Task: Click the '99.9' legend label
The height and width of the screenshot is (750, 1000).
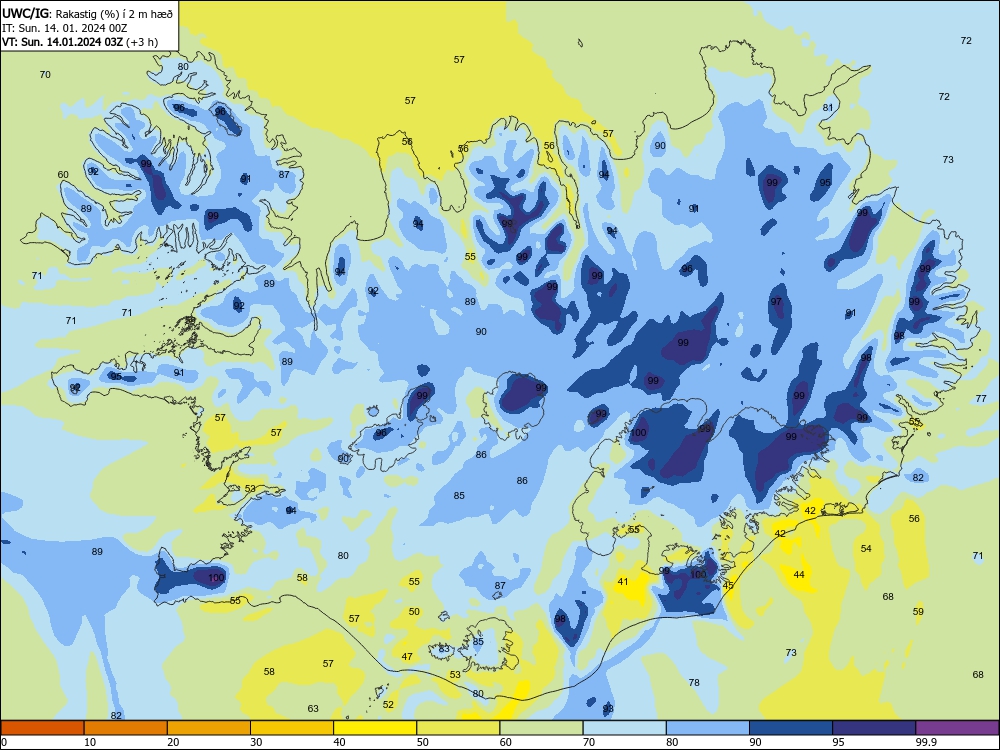Action: click(x=926, y=742)
